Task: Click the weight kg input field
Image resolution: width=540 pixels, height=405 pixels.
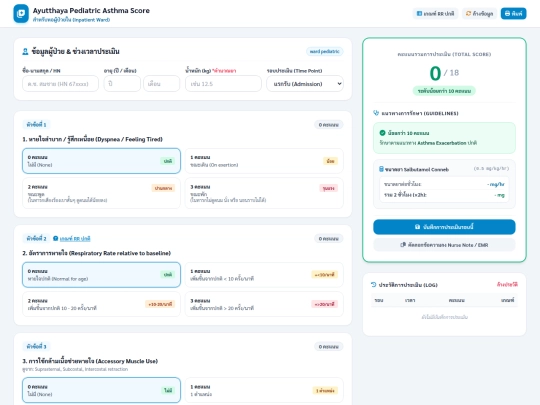Action: [223, 84]
